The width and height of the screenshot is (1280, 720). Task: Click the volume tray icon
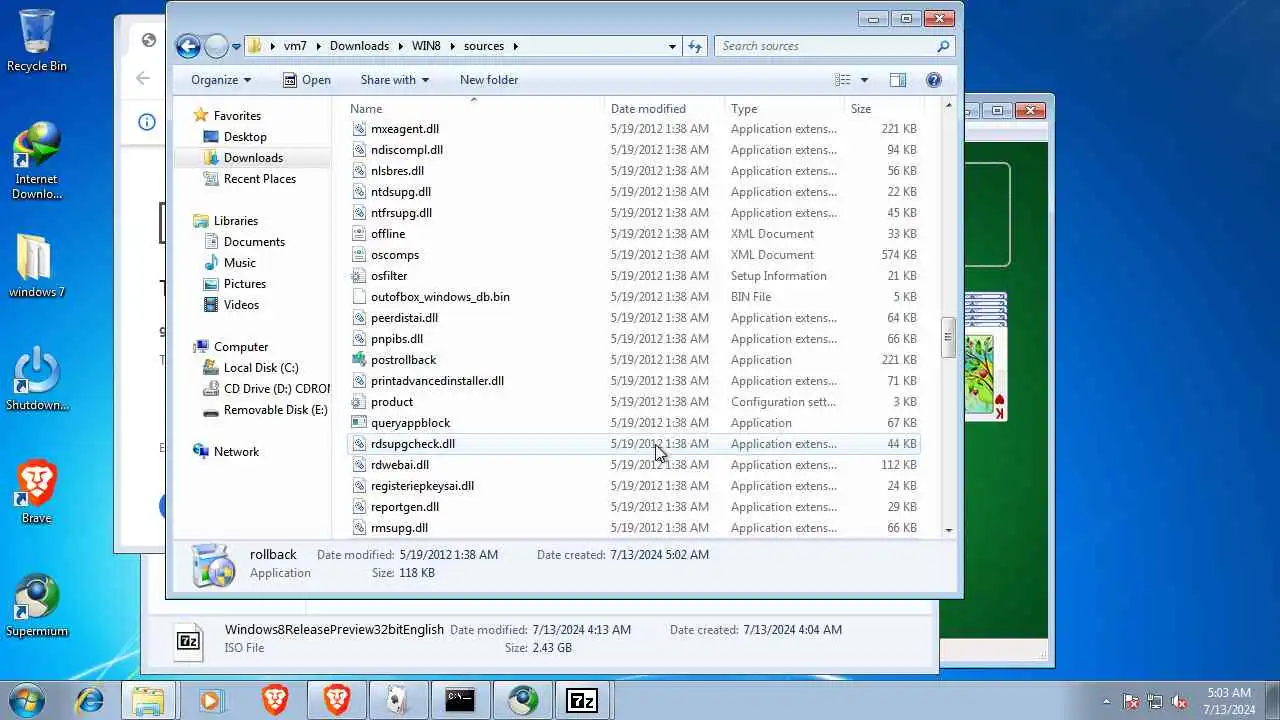click(1179, 702)
